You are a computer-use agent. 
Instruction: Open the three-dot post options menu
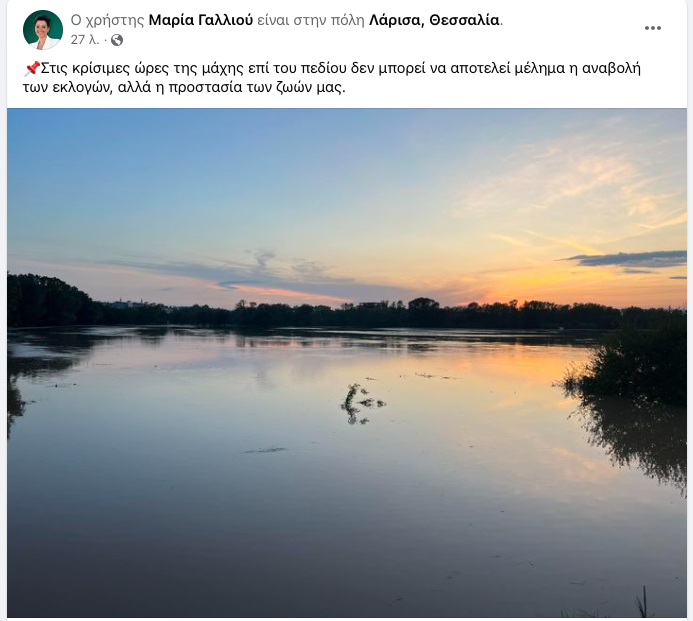pos(652,28)
